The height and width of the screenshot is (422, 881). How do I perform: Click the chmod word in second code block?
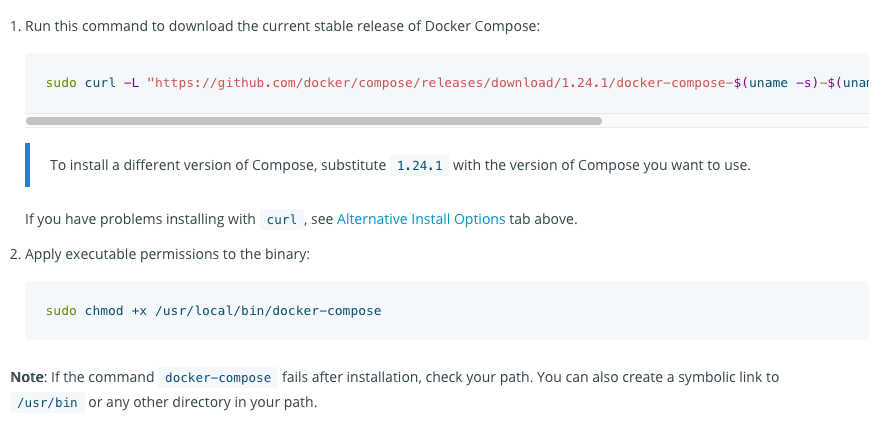coord(104,311)
